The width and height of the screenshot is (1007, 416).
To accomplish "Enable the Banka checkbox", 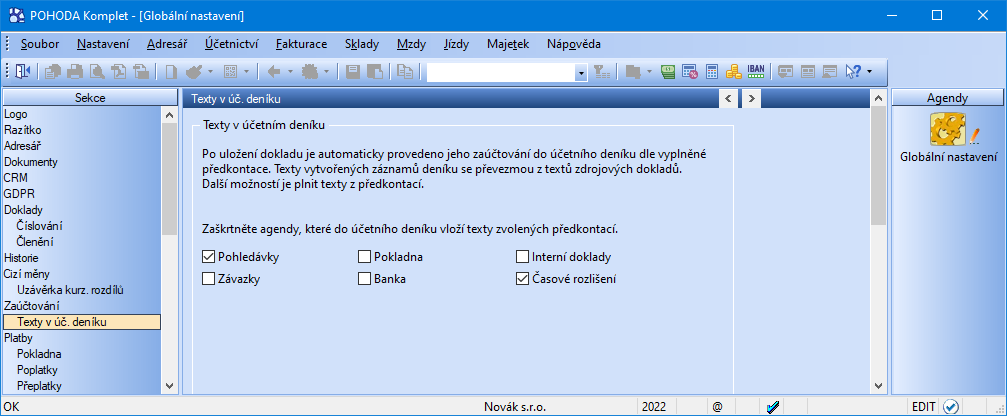I will [x=365, y=279].
